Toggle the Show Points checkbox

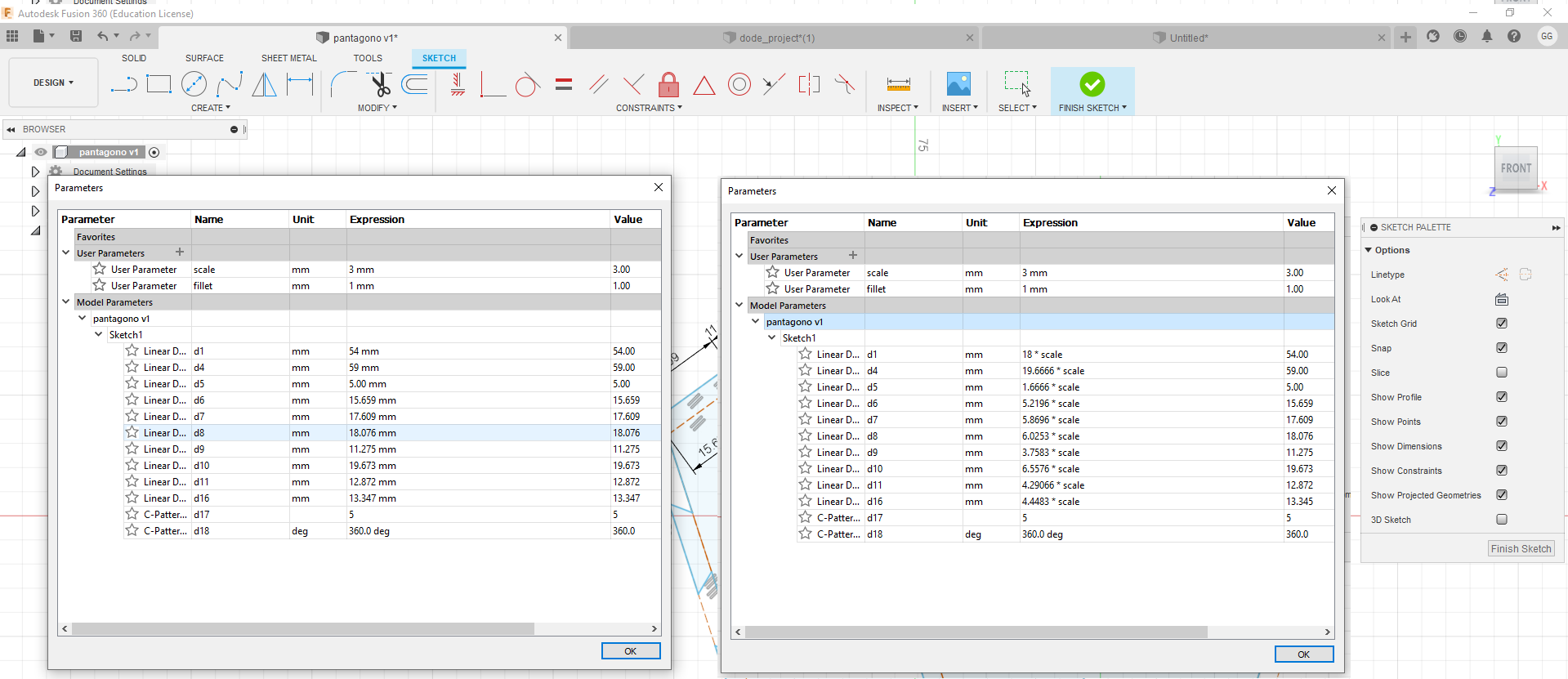[x=1502, y=422]
